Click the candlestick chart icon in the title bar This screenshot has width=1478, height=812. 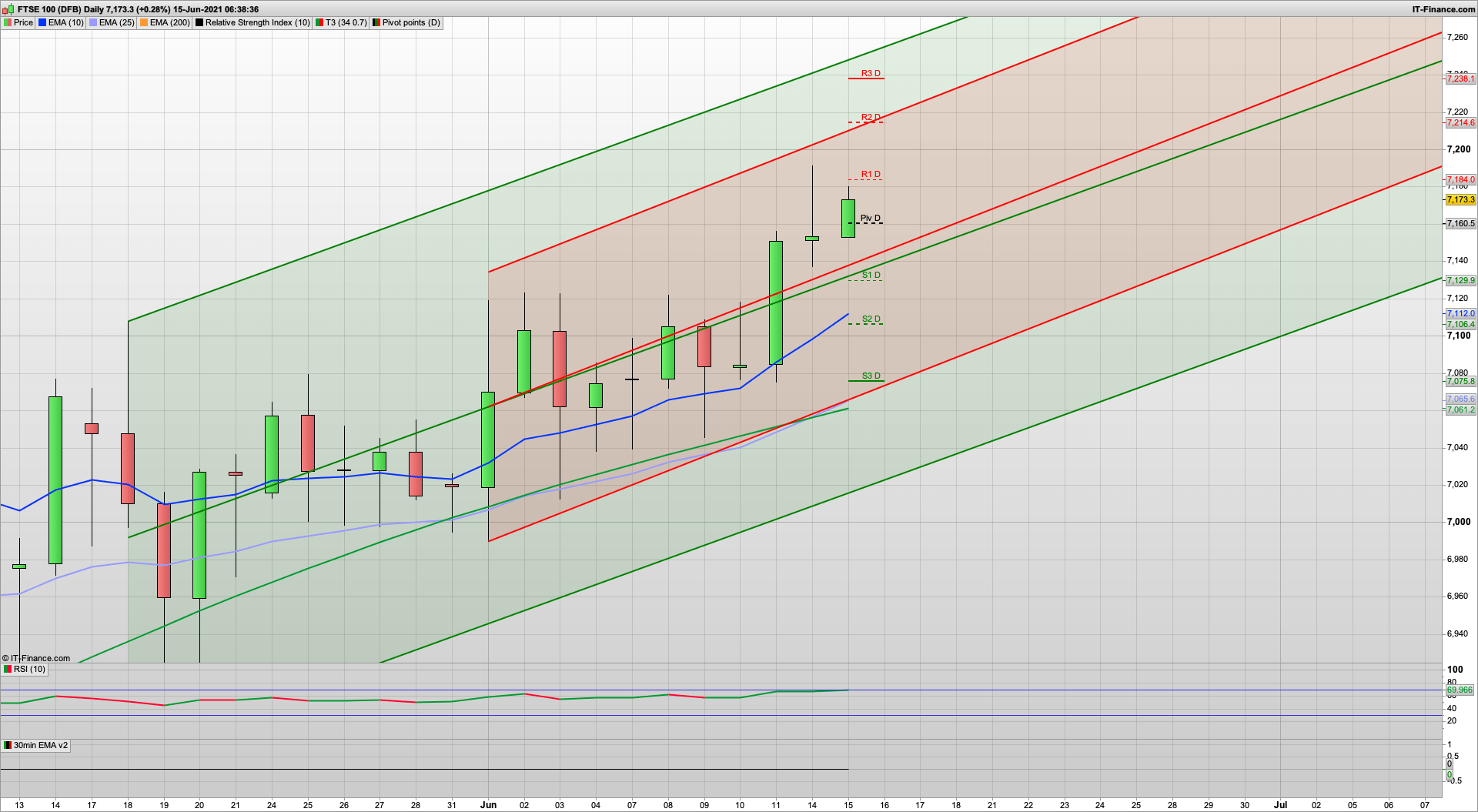pyautogui.click(x=7, y=10)
